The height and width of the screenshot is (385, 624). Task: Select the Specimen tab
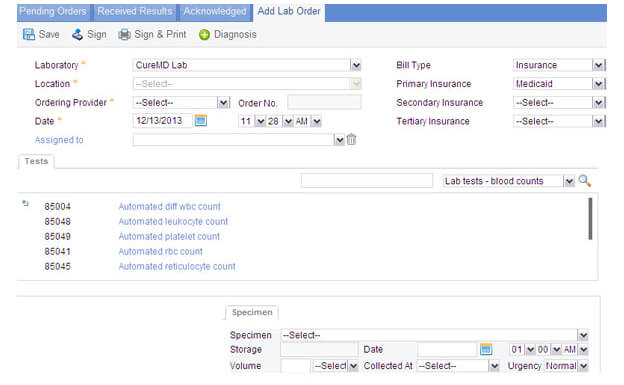[252, 312]
